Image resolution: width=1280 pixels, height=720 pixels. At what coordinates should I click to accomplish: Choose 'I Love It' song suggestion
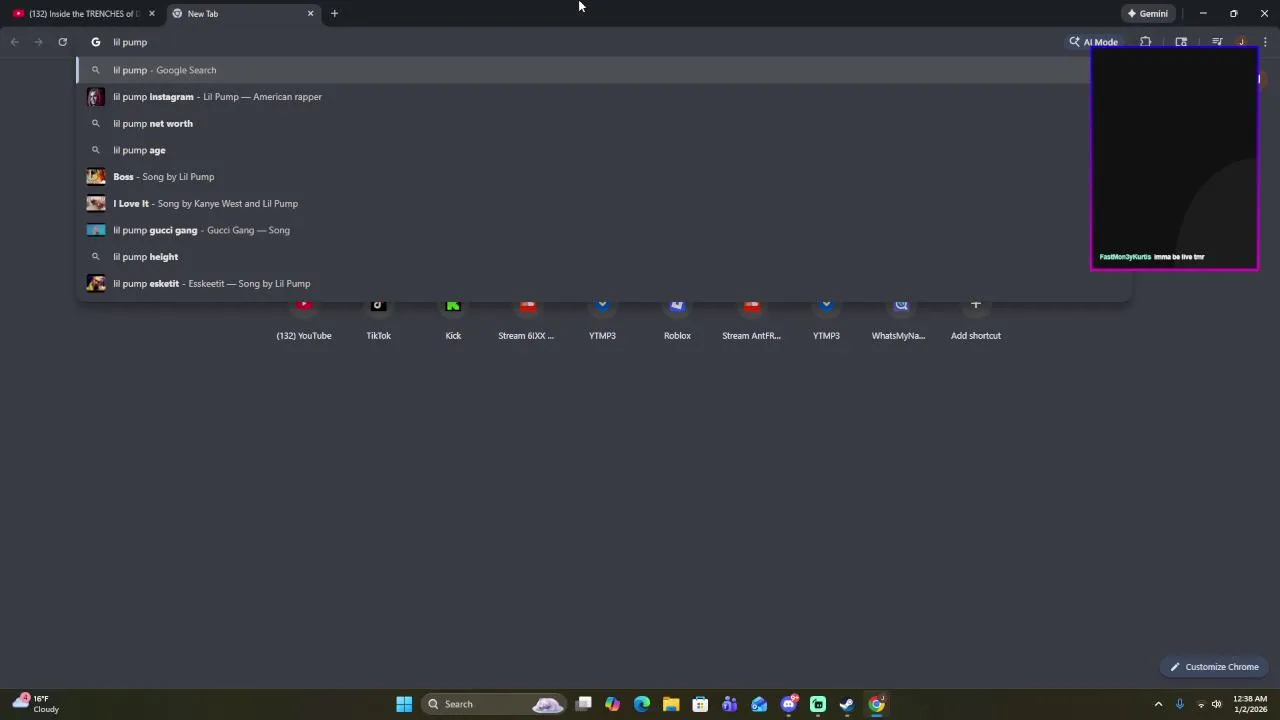pyautogui.click(x=604, y=203)
